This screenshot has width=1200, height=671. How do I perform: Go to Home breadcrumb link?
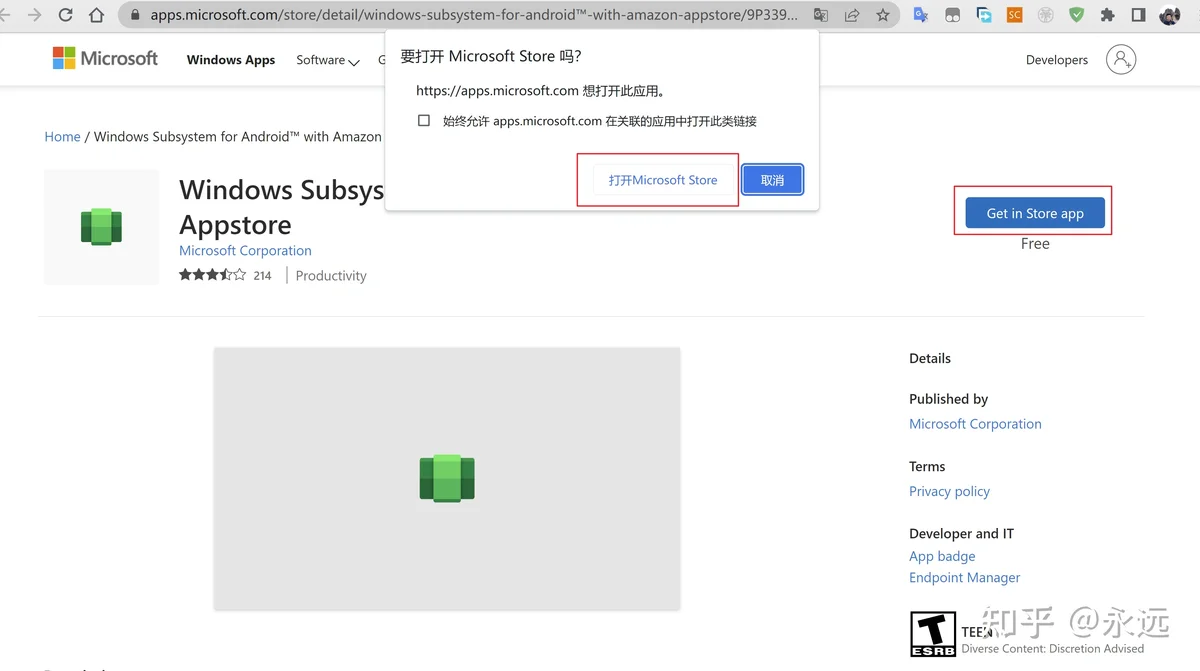(62, 136)
